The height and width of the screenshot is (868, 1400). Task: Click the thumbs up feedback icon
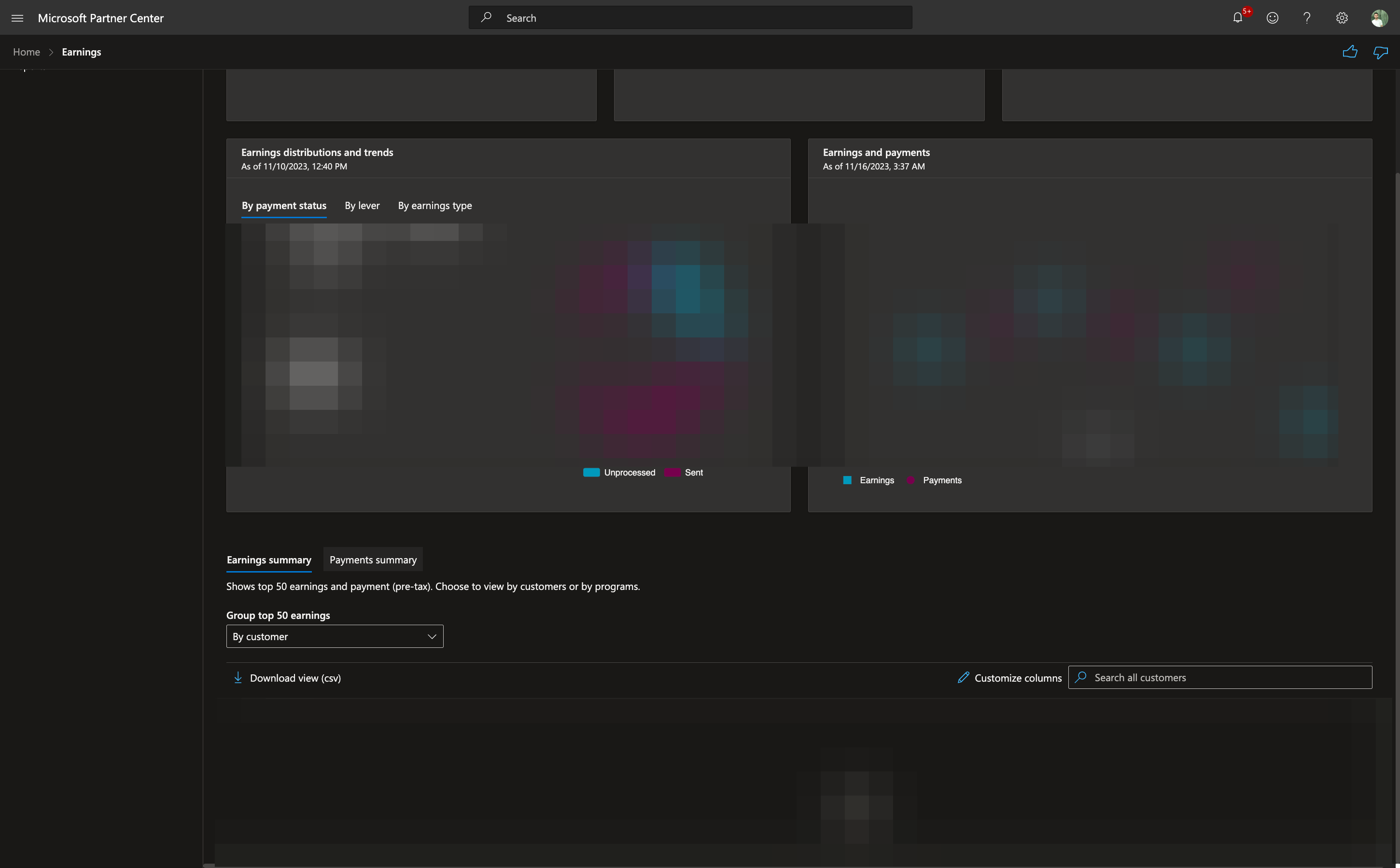coord(1350,52)
